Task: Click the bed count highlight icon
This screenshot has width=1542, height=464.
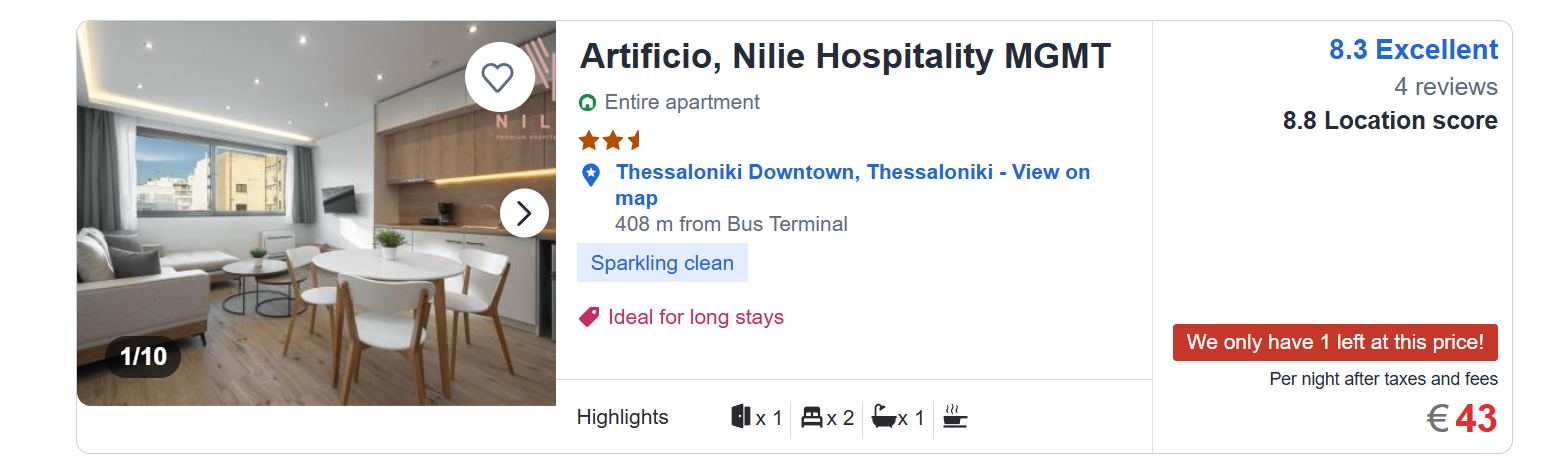Action: pos(812,416)
